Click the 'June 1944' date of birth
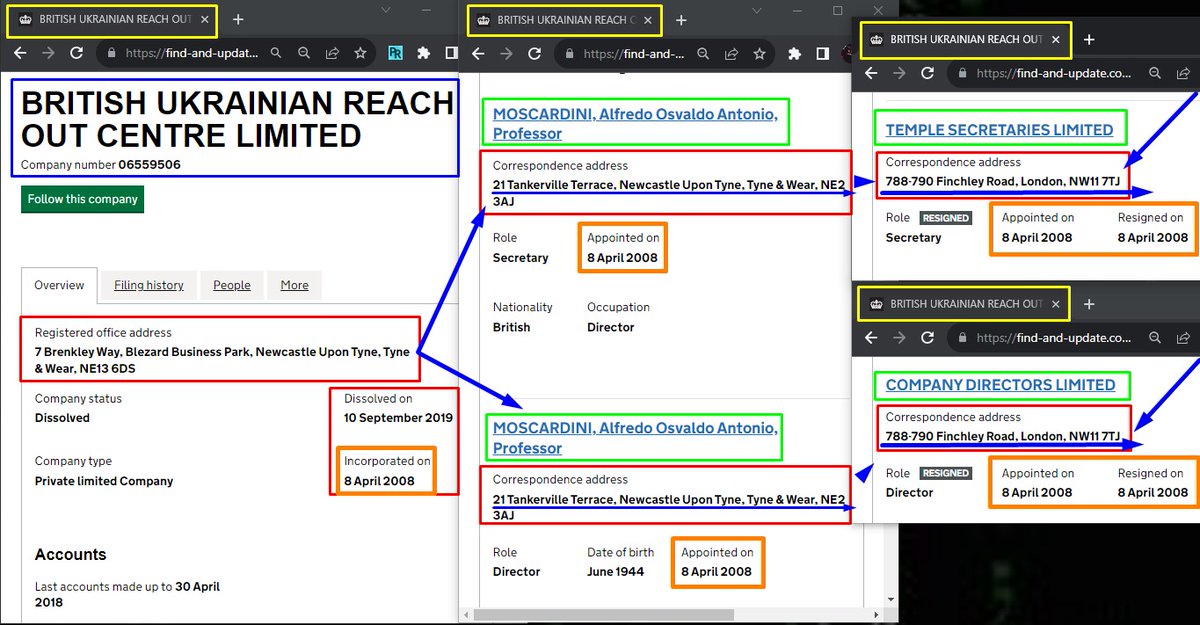The height and width of the screenshot is (625, 1200). coord(616,572)
